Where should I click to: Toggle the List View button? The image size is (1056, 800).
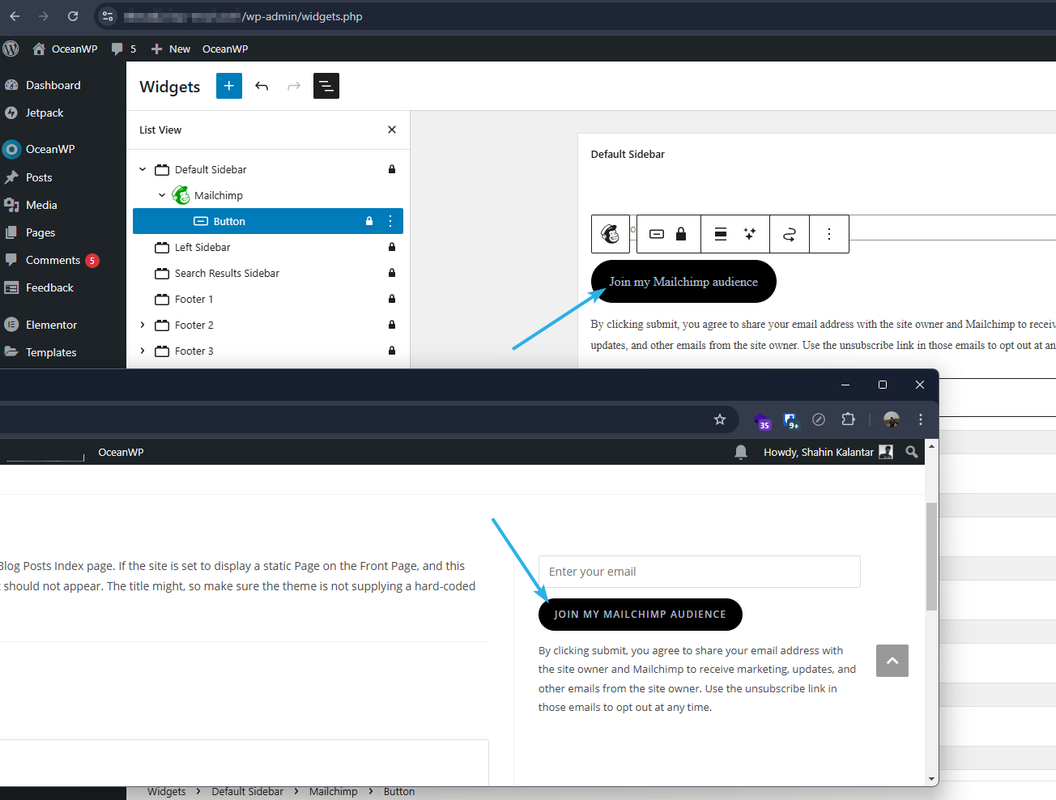[x=326, y=86]
